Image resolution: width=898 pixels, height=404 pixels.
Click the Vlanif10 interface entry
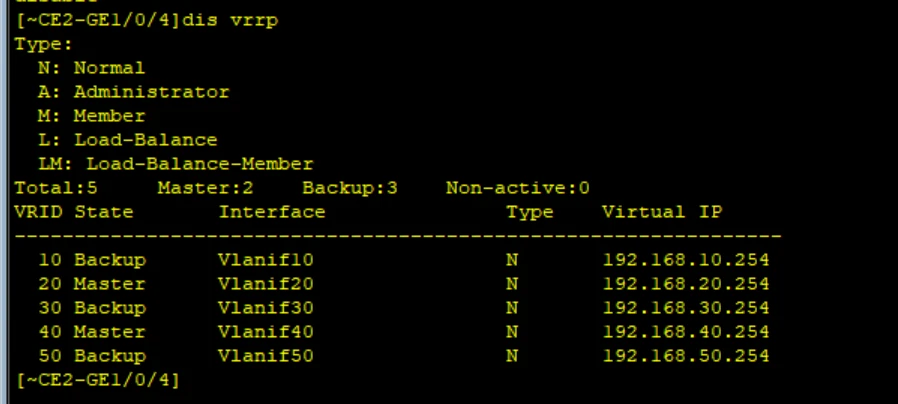point(266,260)
